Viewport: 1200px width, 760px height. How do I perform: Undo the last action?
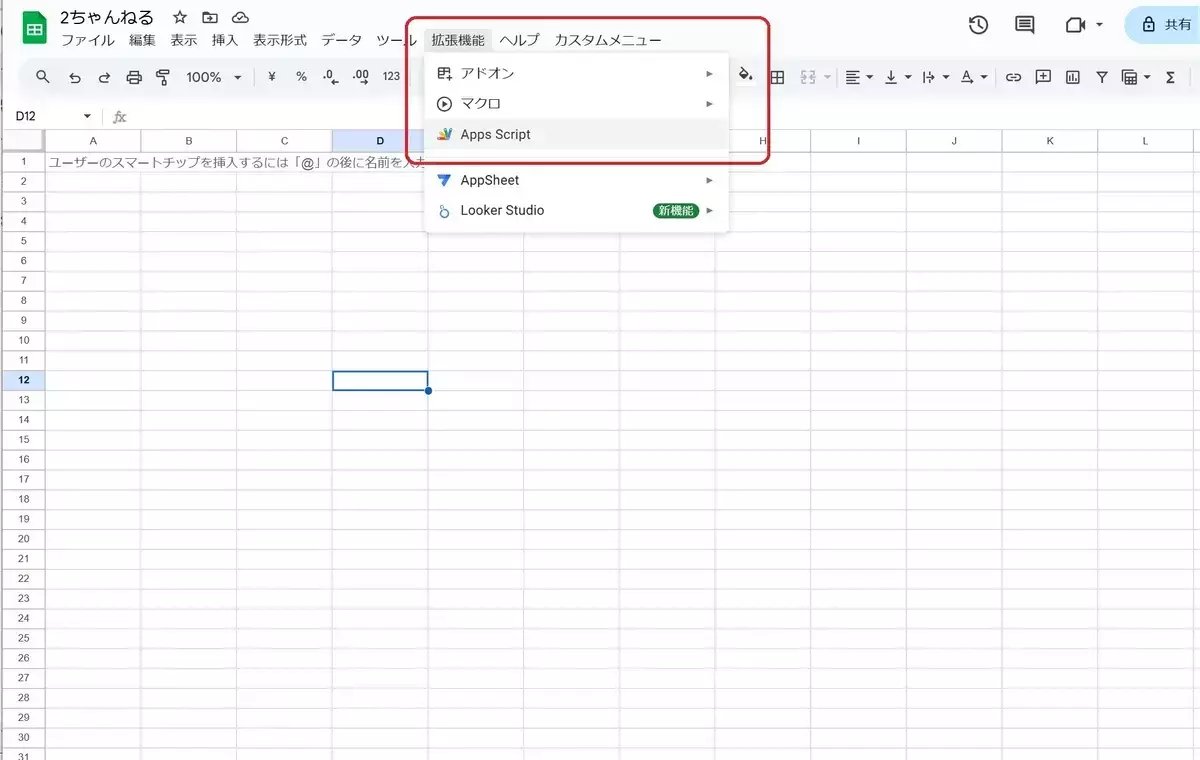pyautogui.click(x=75, y=77)
